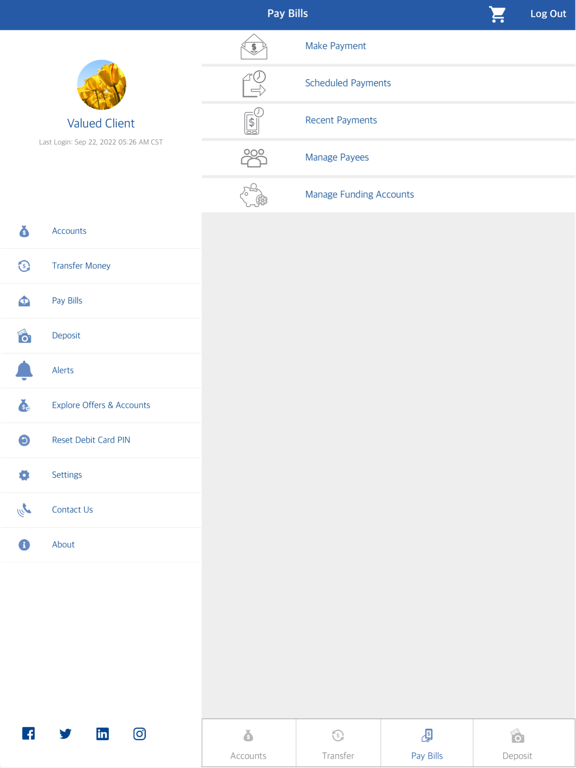576x768 pixels.
Task: Click the Valued Client name
Action: (101, 123)
